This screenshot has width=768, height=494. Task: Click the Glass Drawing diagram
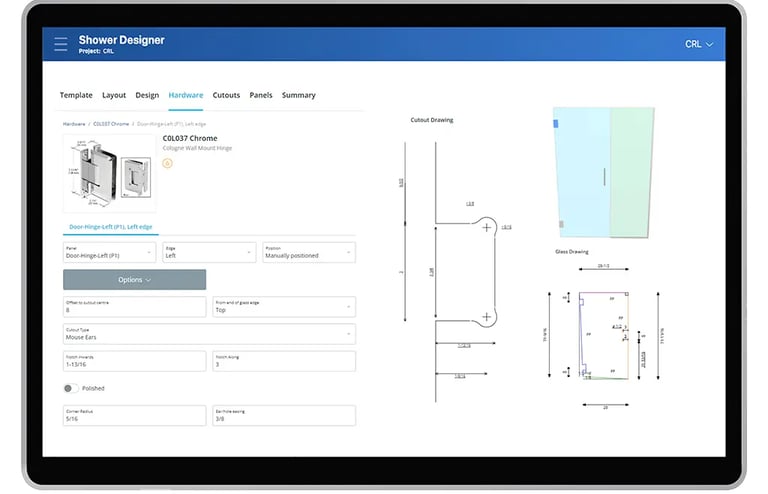(603, 335)
